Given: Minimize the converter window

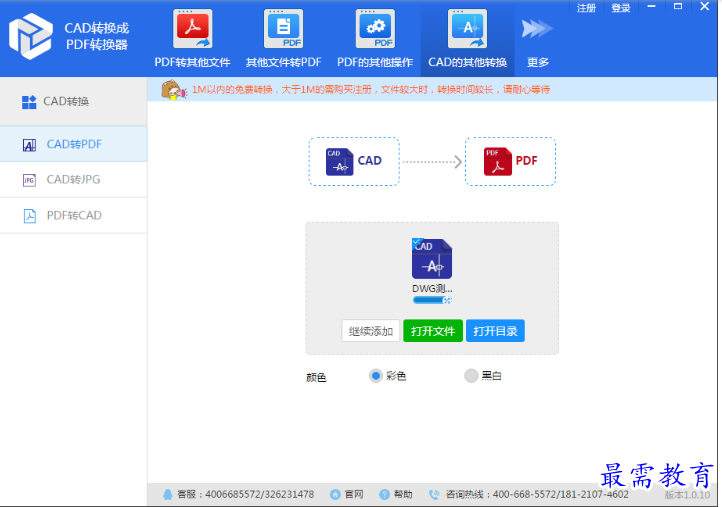Looking at the screenshot, I should (x=651, y=6).
